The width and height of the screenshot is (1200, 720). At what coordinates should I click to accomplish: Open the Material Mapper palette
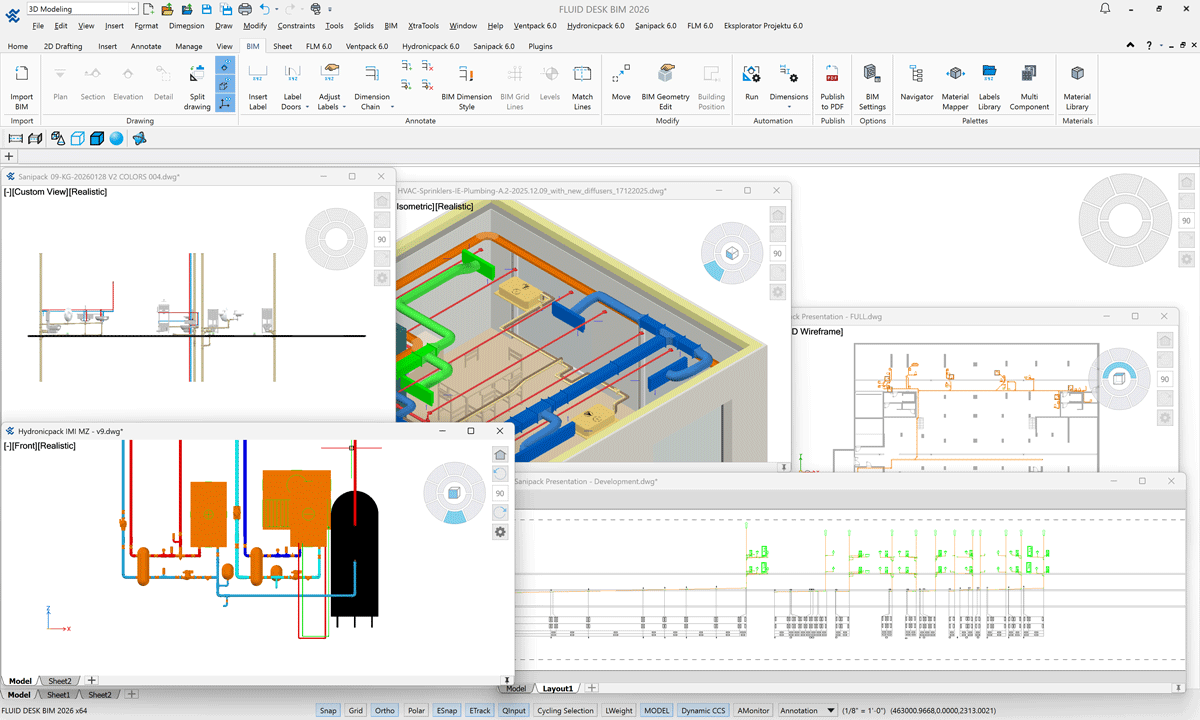955,87
